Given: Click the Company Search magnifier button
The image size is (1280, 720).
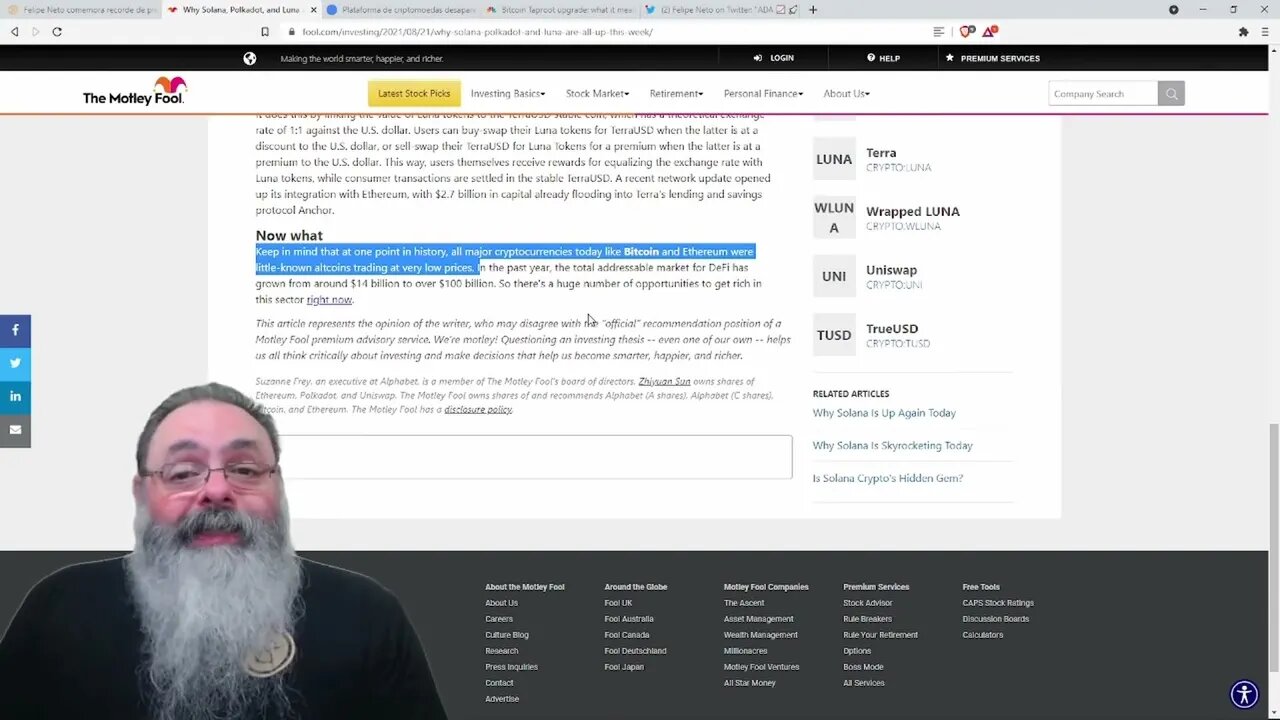Looking at the screenshot, I should pyautogui.click(x=1171, y=94).
